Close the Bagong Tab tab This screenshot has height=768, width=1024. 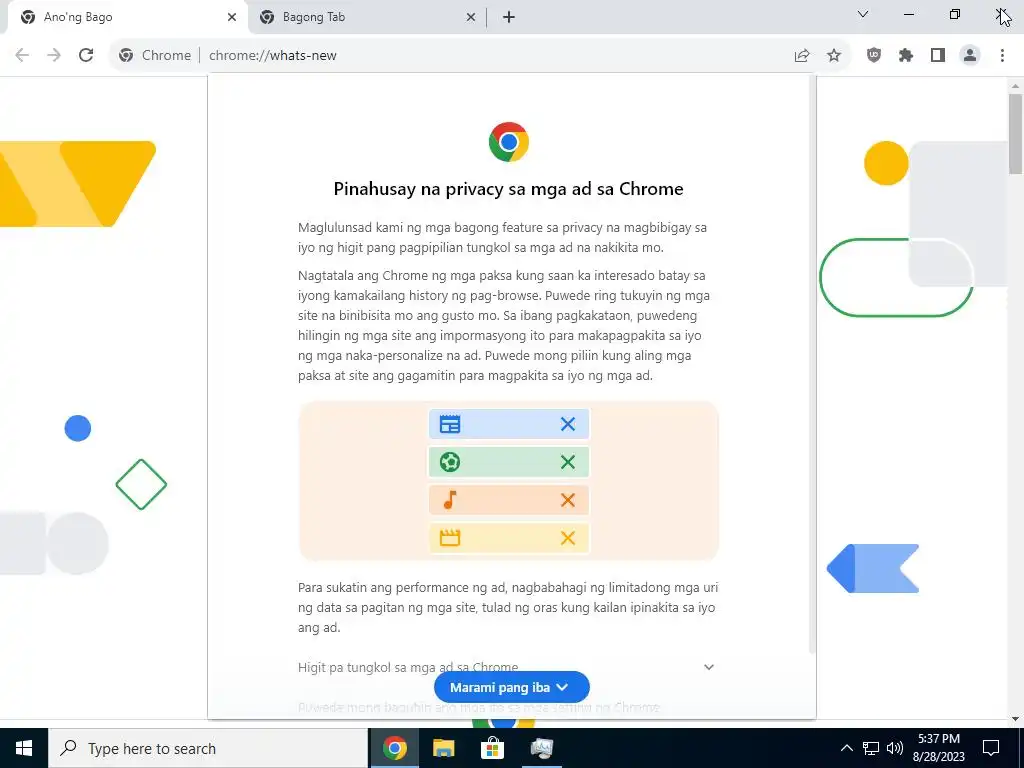471,18
